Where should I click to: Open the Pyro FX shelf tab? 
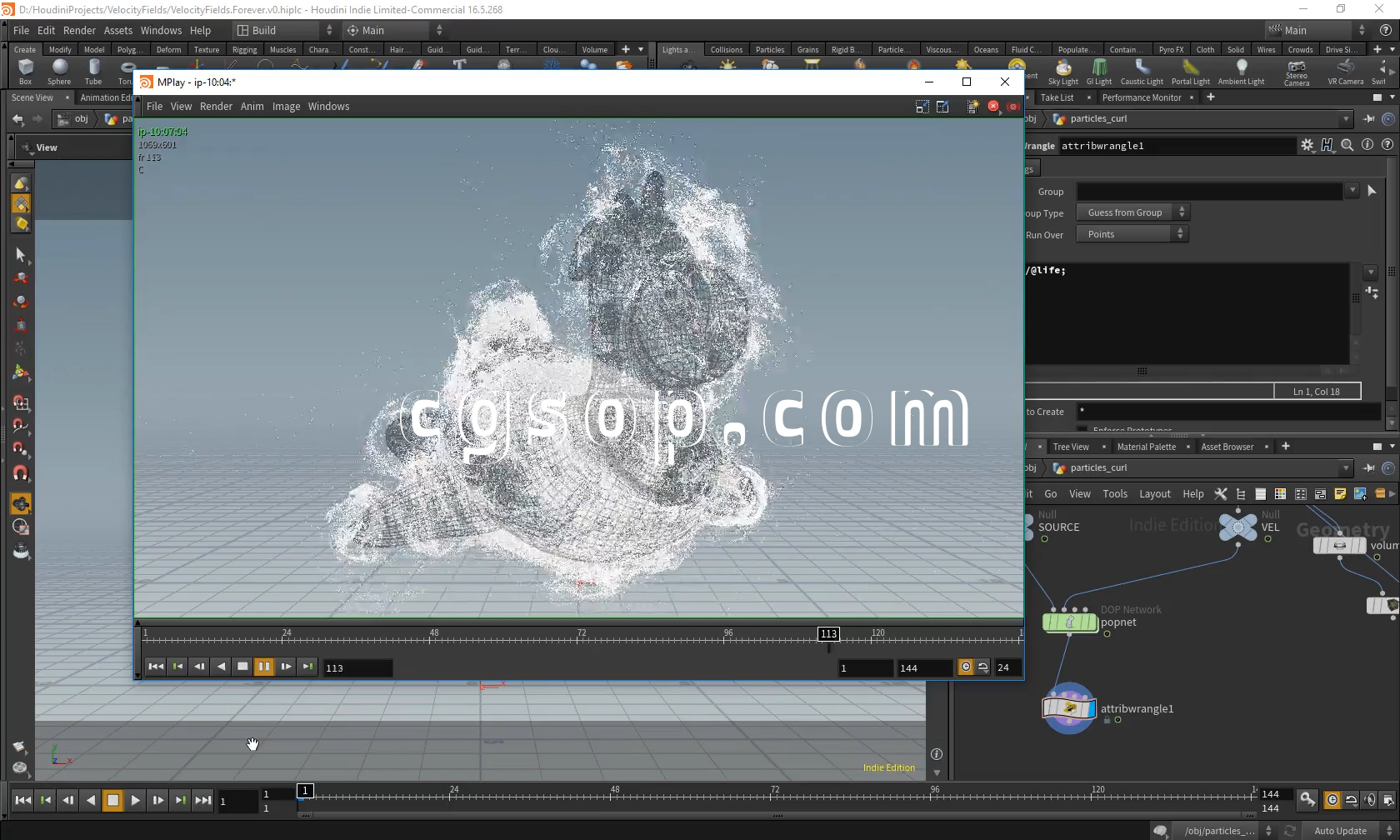[x=1171, y=49]
